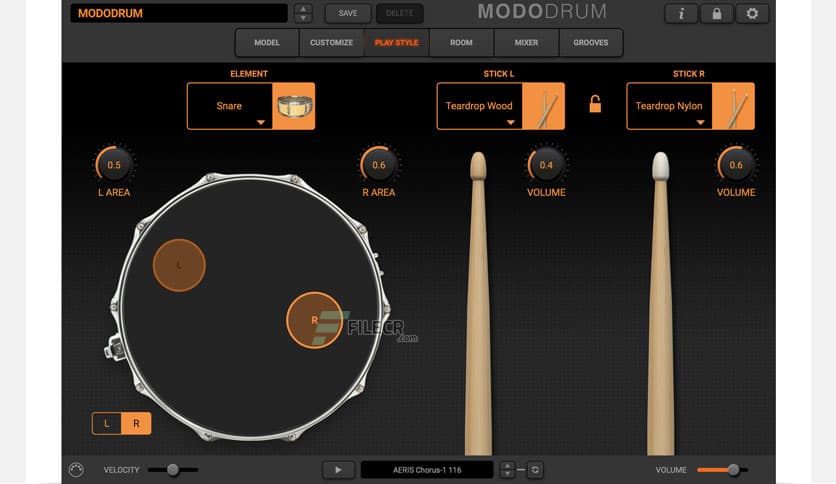Toggle the stick link unlock icon
The width and height of the screenshot is (836, 484).
pos(595,104)
